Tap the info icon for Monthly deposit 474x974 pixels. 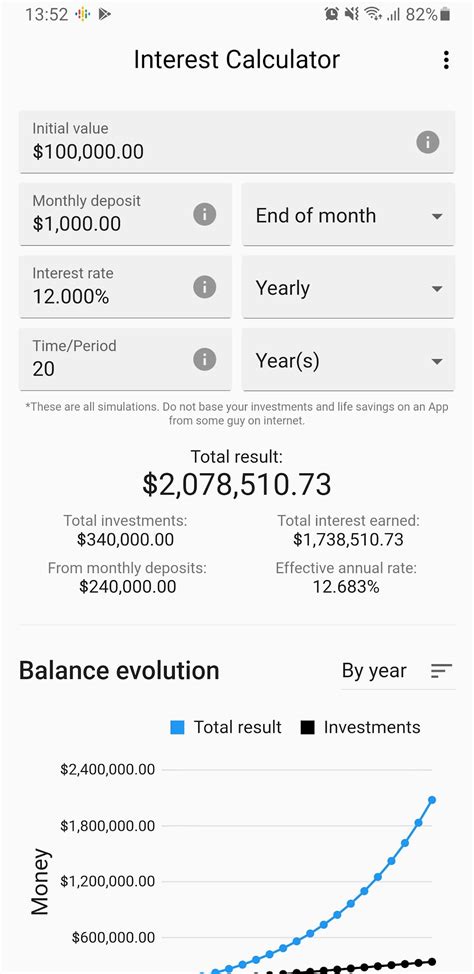pos(204,214)
